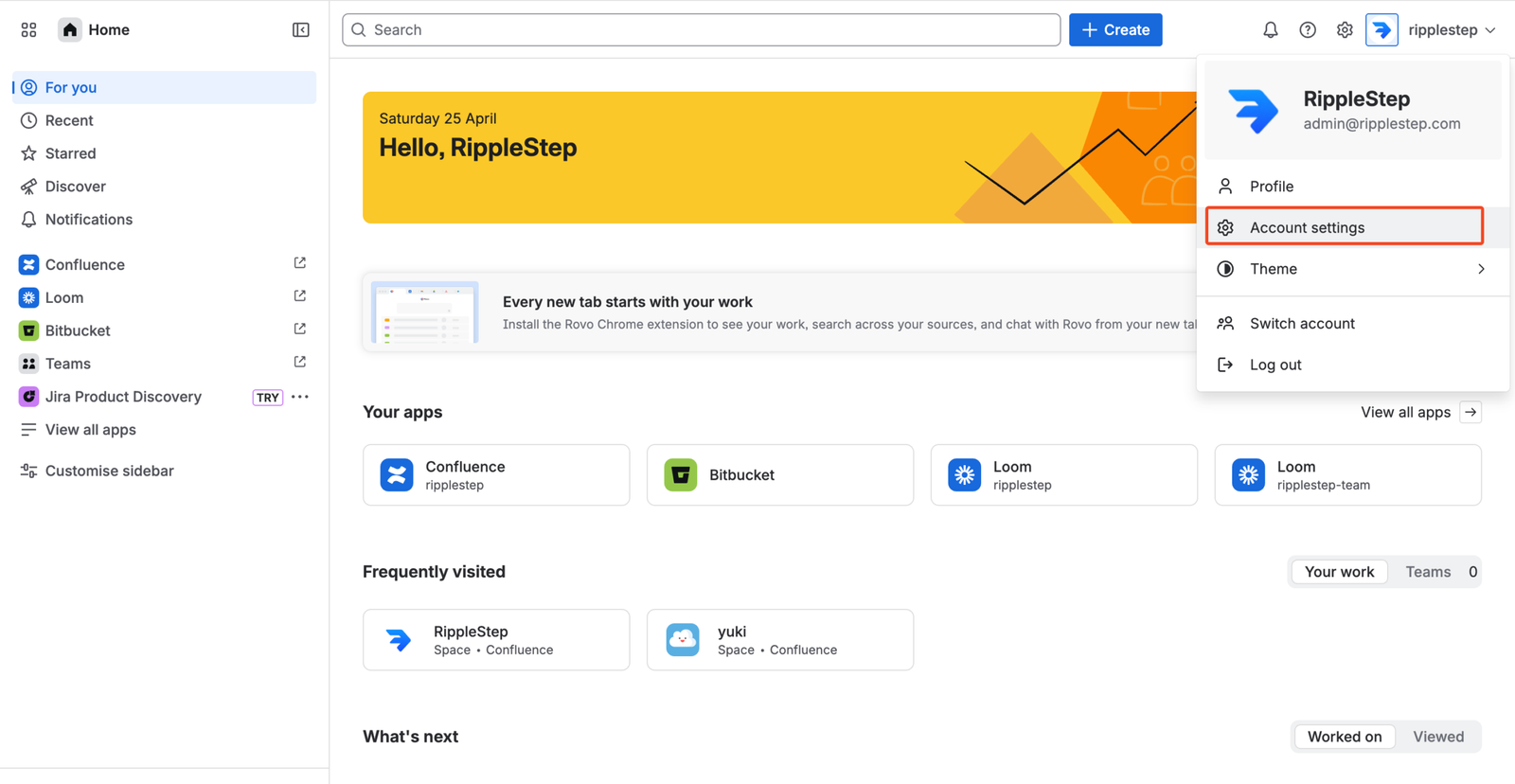Screen dimensions: 1515x784
Task: Open the settings gear in top bar
Action: point(1345,30)
